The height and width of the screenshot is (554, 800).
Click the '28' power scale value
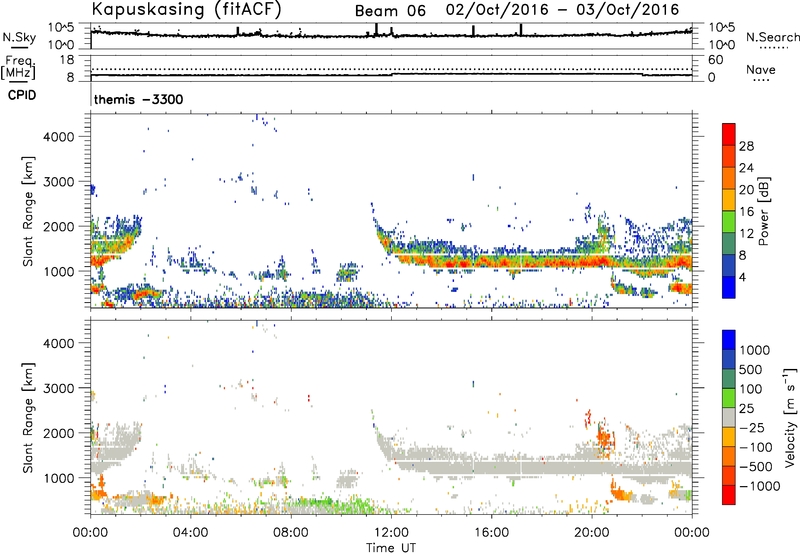click(746, 146)
